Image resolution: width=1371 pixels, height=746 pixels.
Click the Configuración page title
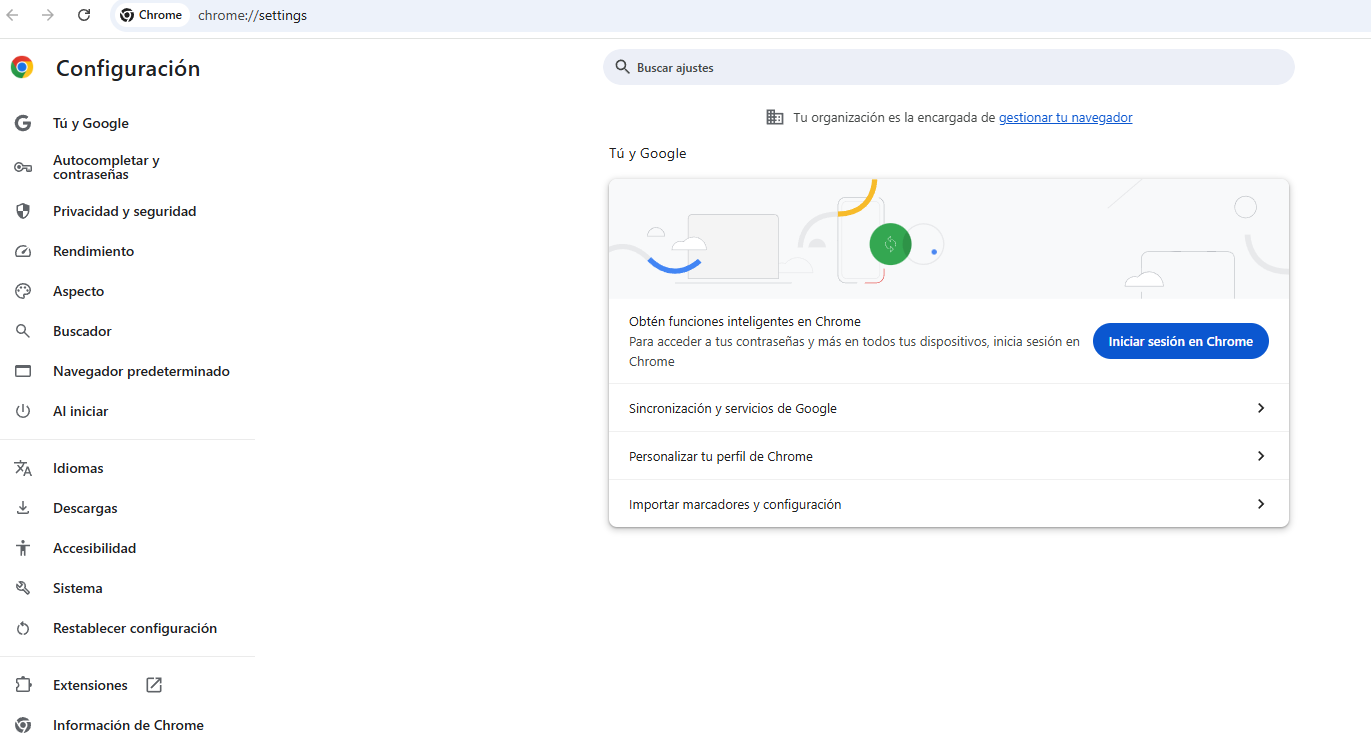tap(128, 68)
